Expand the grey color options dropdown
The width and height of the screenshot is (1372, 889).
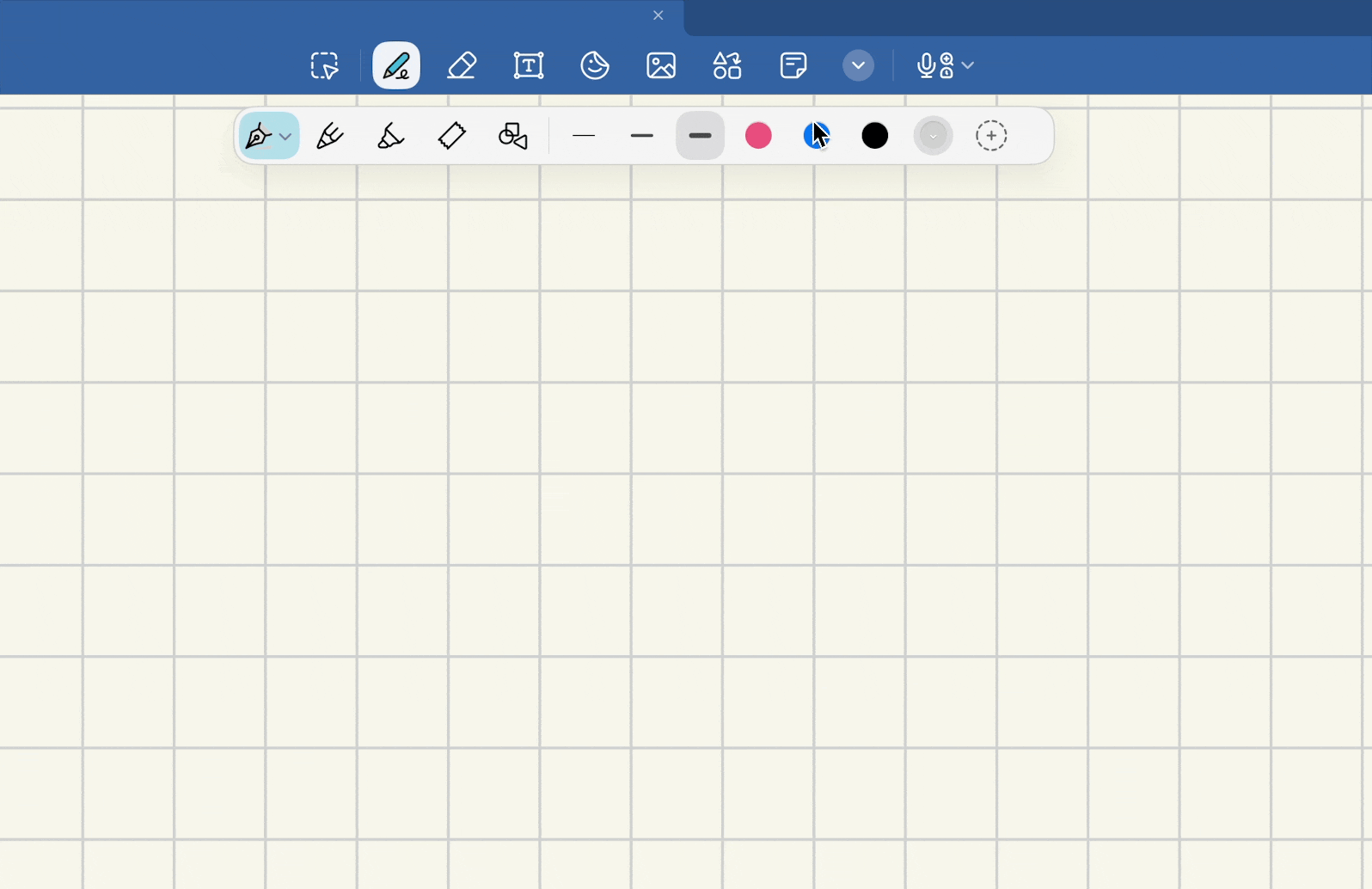[934, 136]
